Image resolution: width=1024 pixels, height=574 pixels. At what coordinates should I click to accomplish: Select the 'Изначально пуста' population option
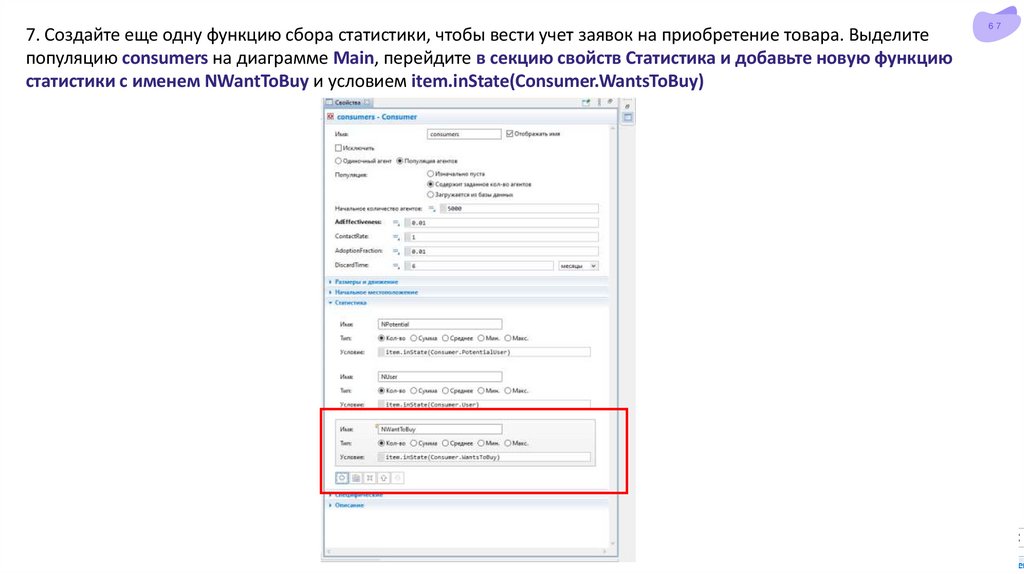click(430, 174)
